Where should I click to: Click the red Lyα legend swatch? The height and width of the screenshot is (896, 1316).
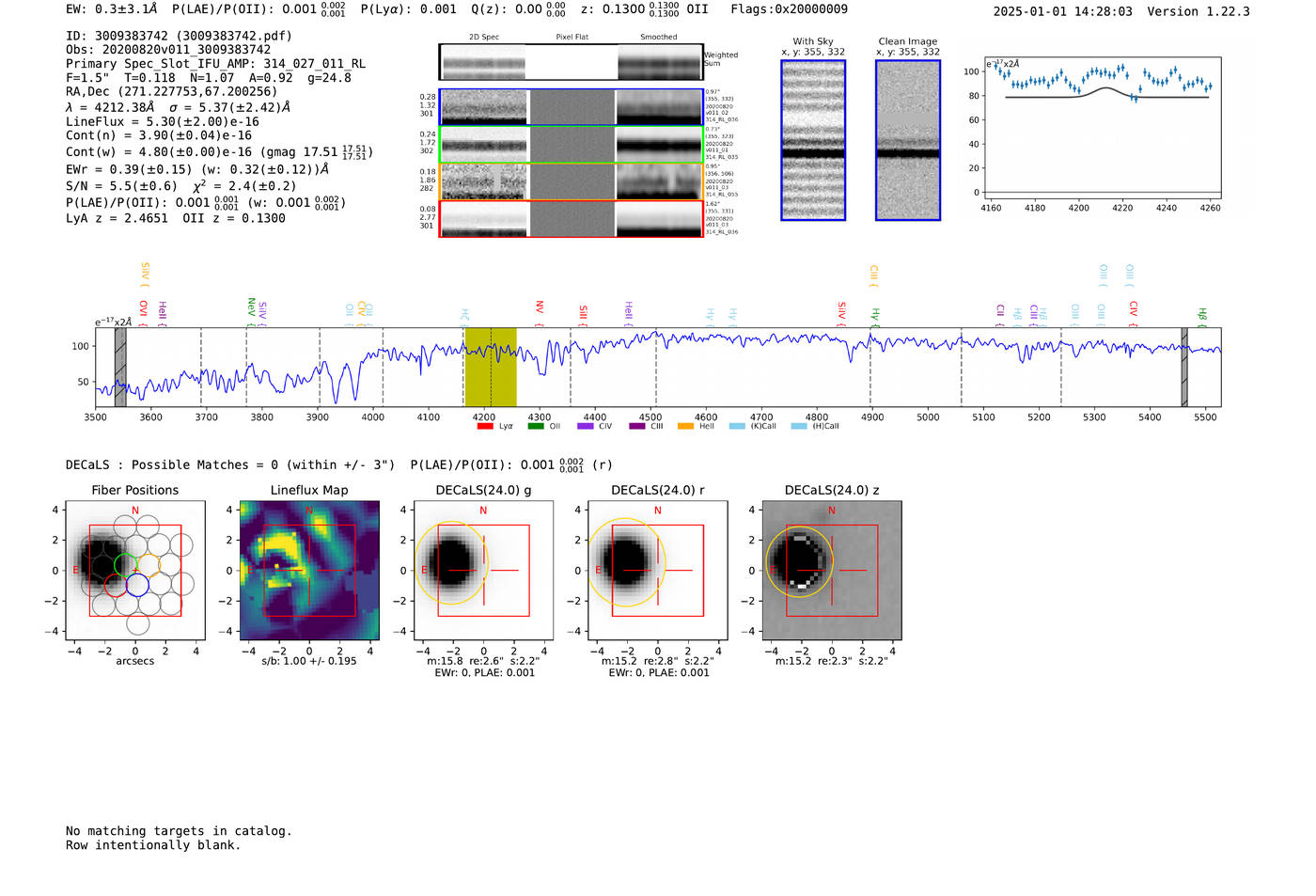point(485,426)
